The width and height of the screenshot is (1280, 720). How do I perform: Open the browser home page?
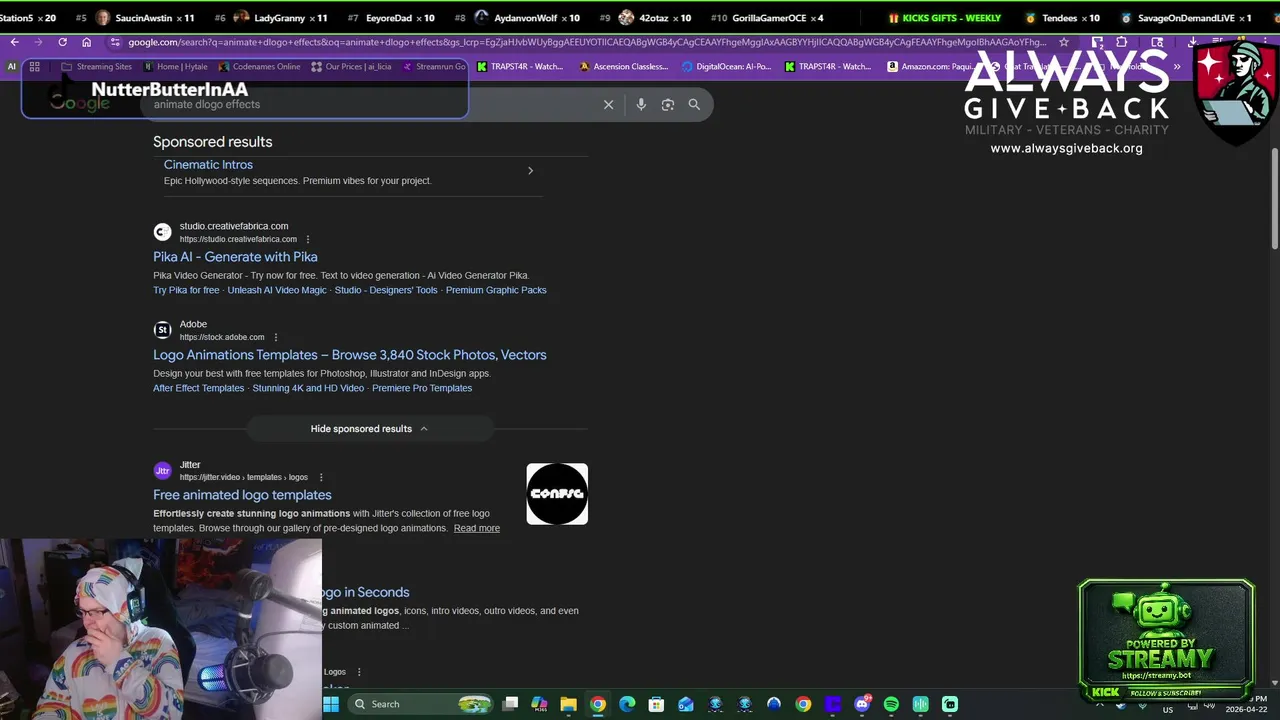pos(86,42)
